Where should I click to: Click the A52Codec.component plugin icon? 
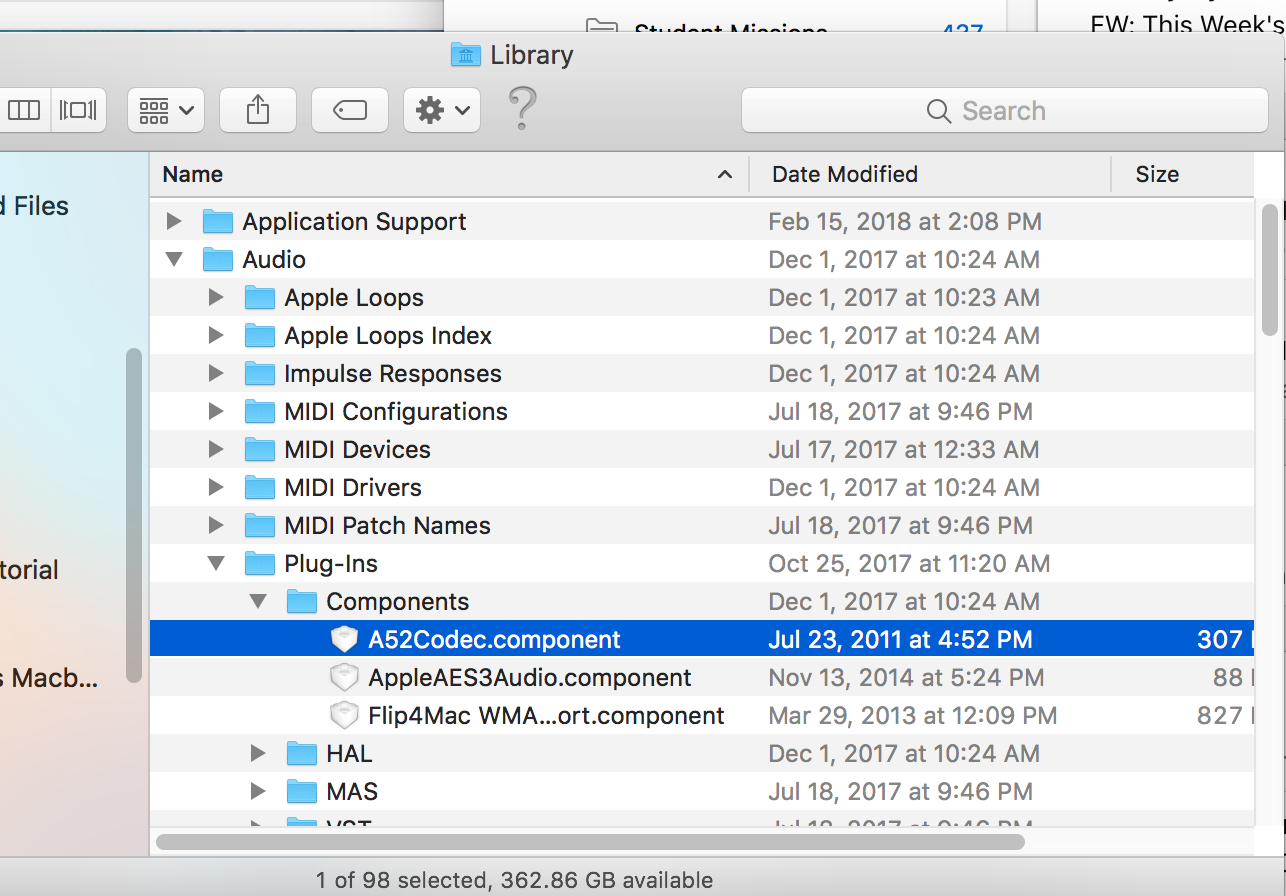click(344, 639)
